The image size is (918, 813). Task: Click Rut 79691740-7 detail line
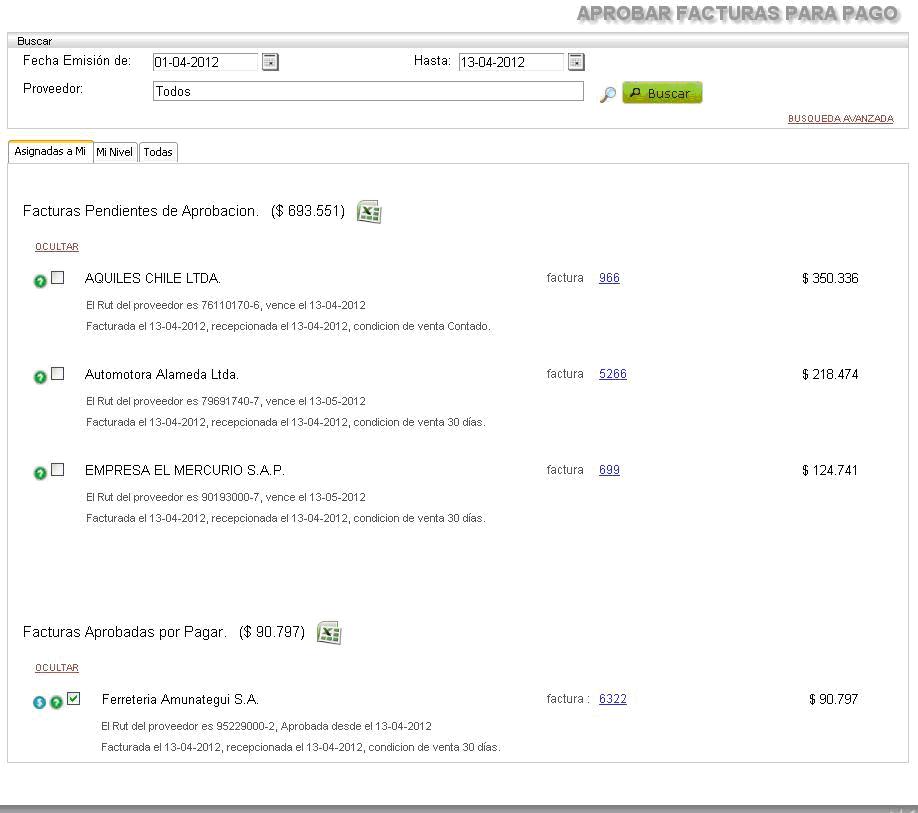coord(226,402)
